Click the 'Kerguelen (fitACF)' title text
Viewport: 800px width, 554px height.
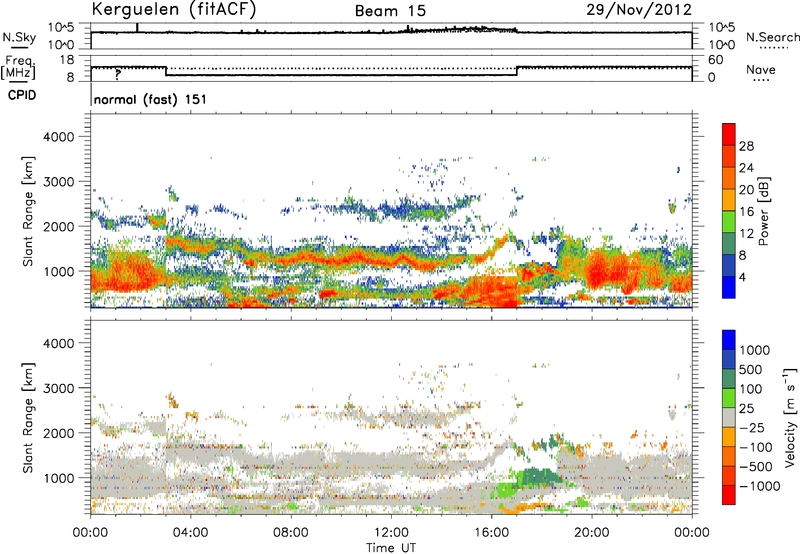tap(173, 9)
